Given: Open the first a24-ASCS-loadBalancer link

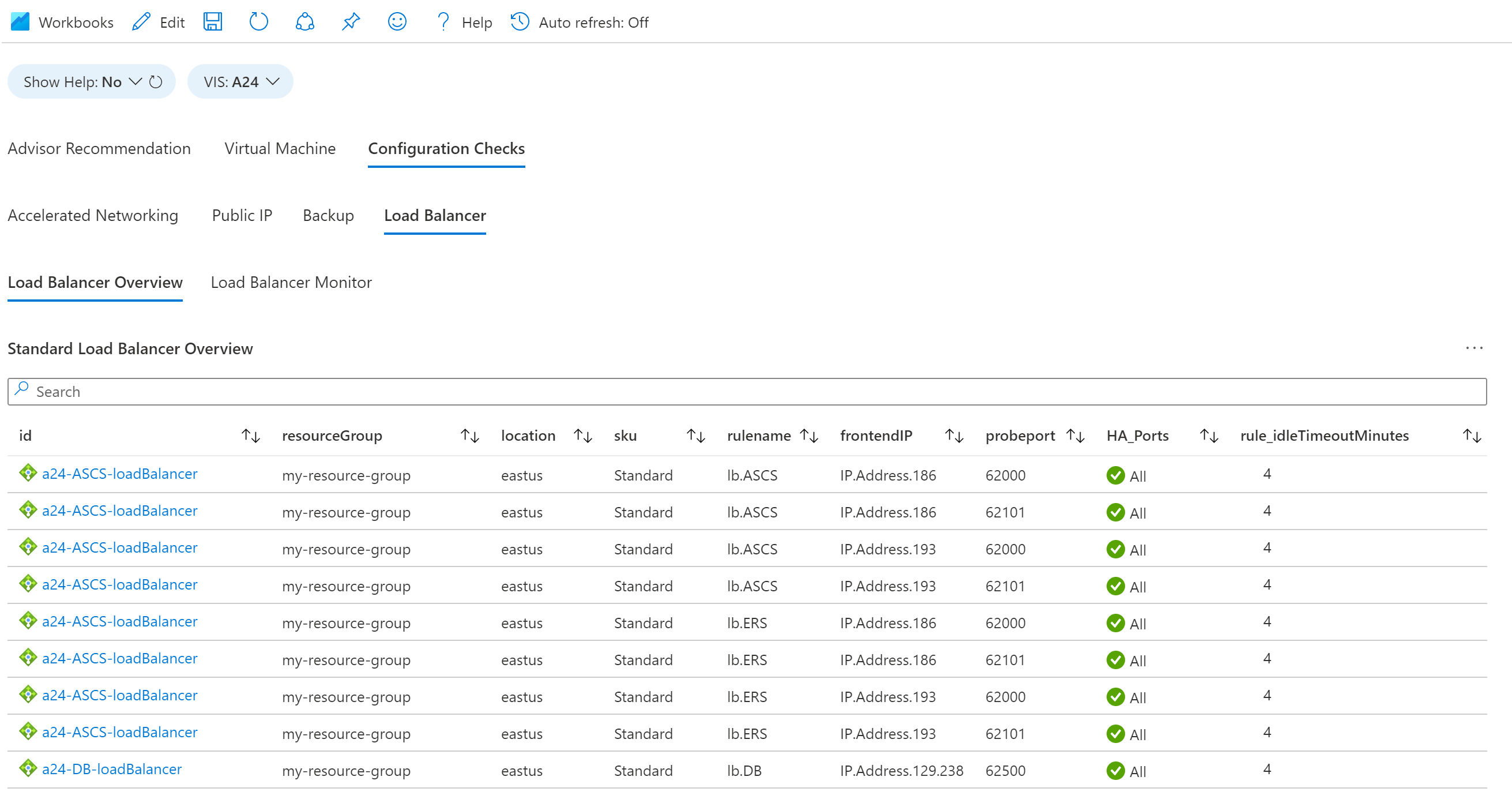Looking at the screenshot, I should pos(120,474).
